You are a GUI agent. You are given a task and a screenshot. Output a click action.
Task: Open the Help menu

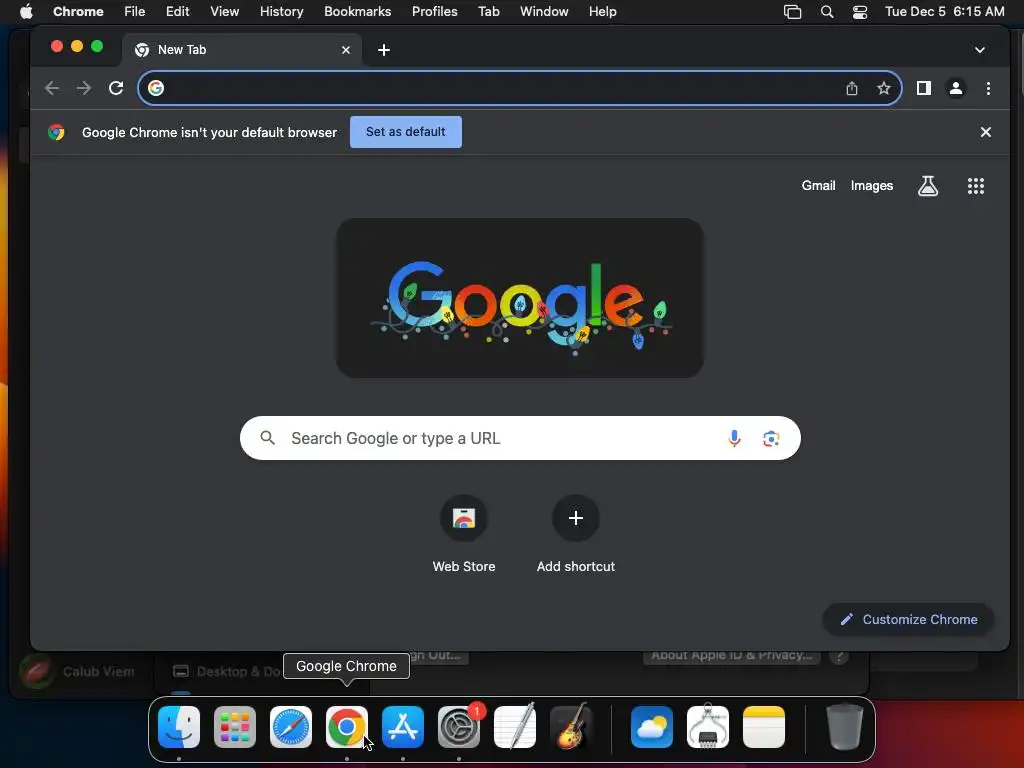pos(602,12)
